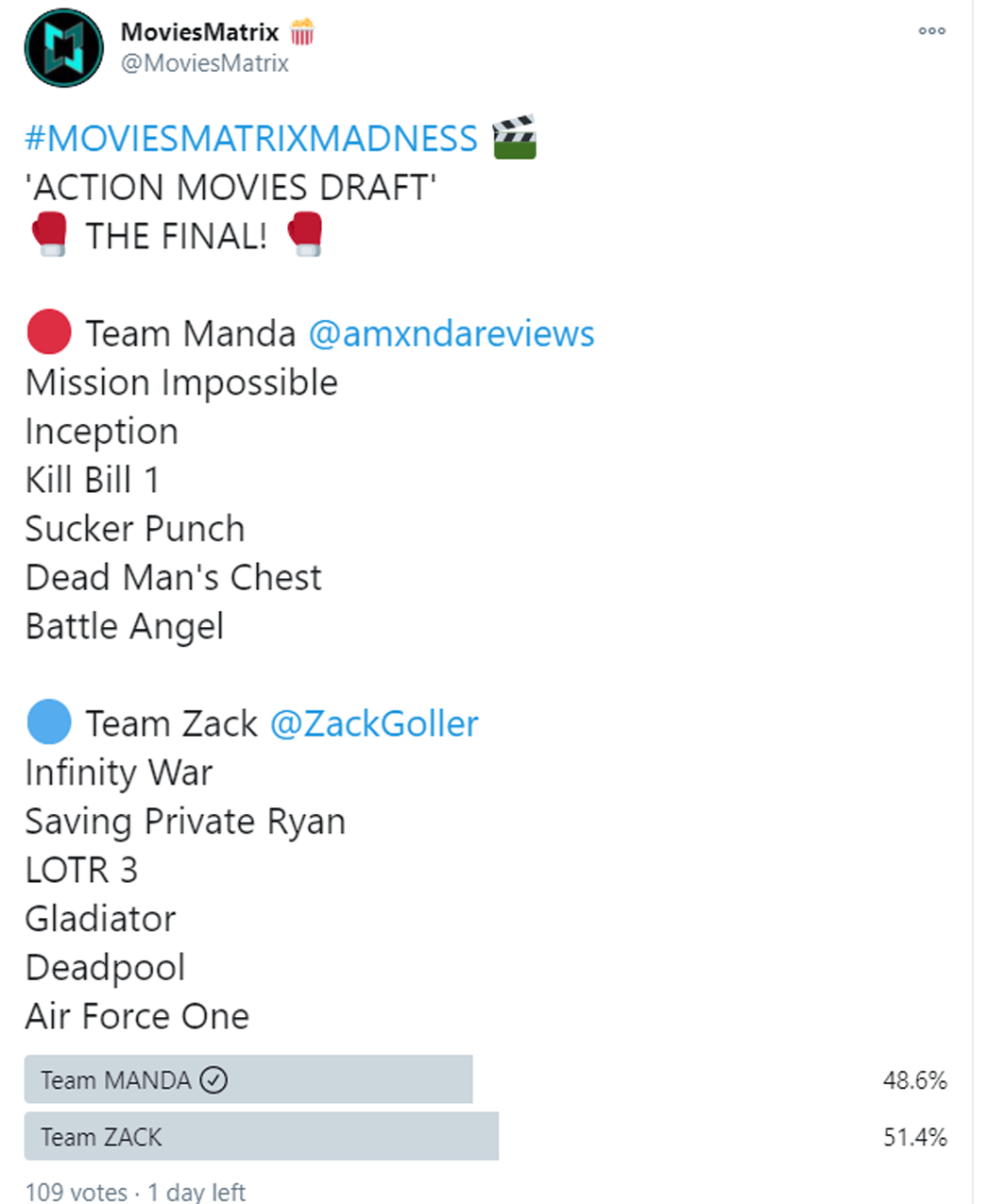Screen dimensions: 1006x1204
Task: Open the #MOVIESMATRIXMADNESS hashtag
Action: 251,139
